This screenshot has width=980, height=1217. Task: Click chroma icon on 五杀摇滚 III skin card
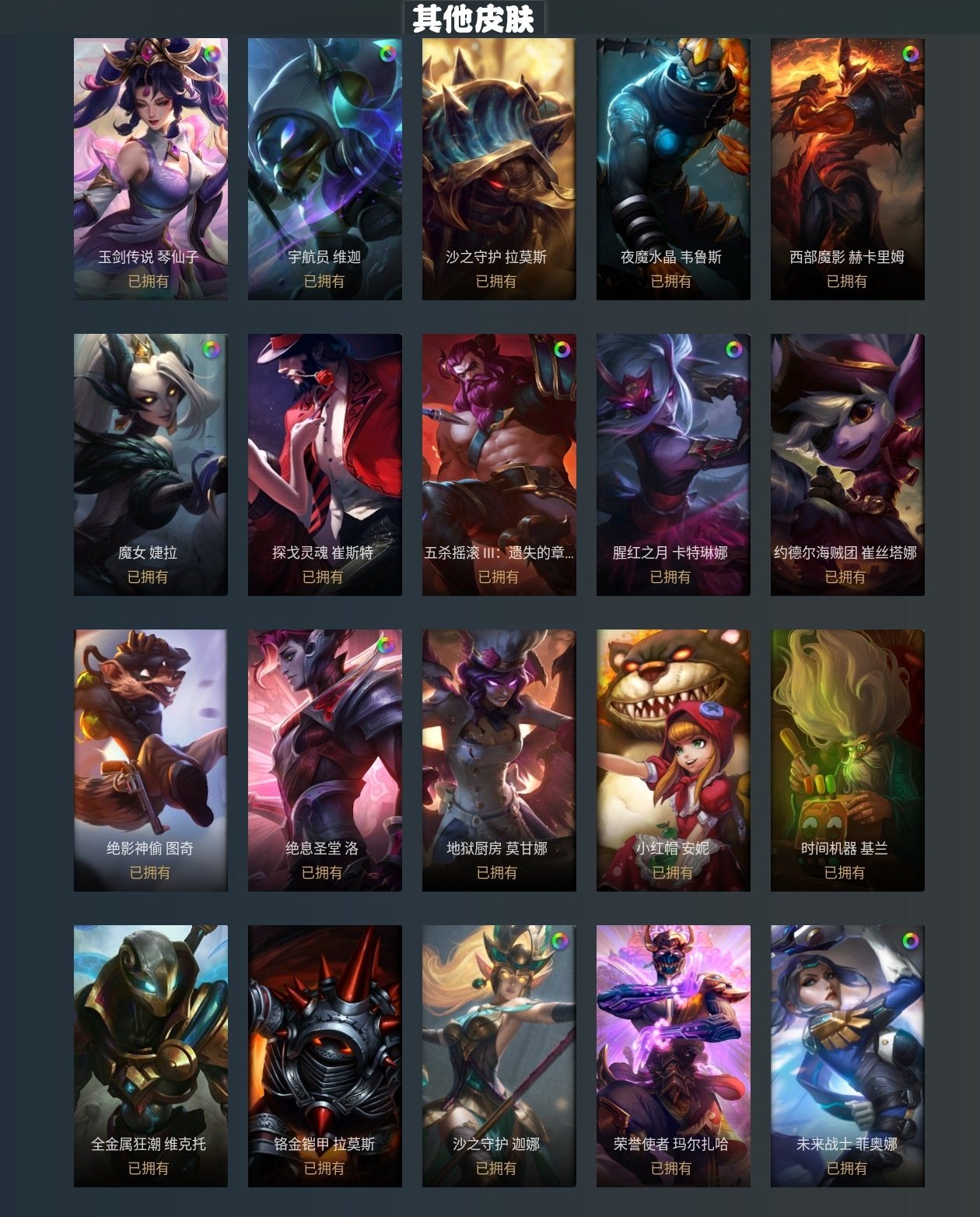point(562,349)
